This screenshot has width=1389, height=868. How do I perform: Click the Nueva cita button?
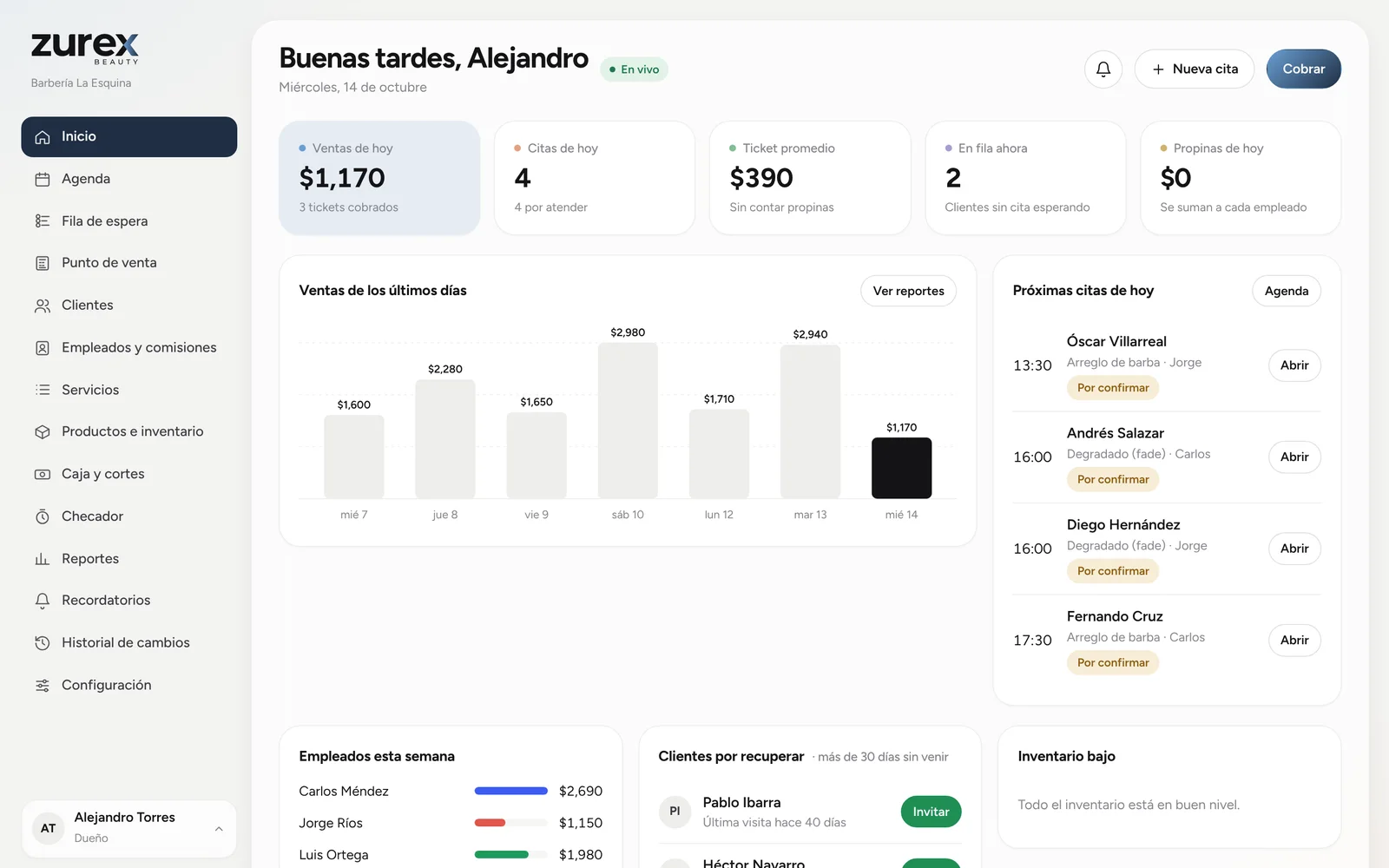tap(1195, 69)
